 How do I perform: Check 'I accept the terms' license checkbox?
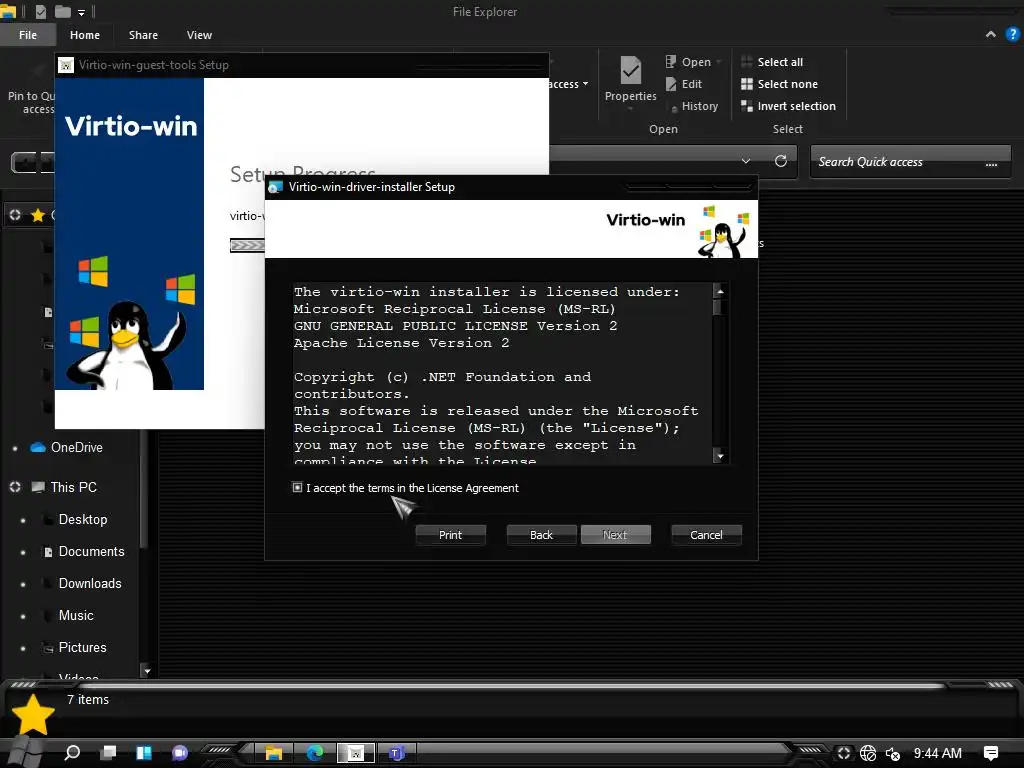point(297,488)
